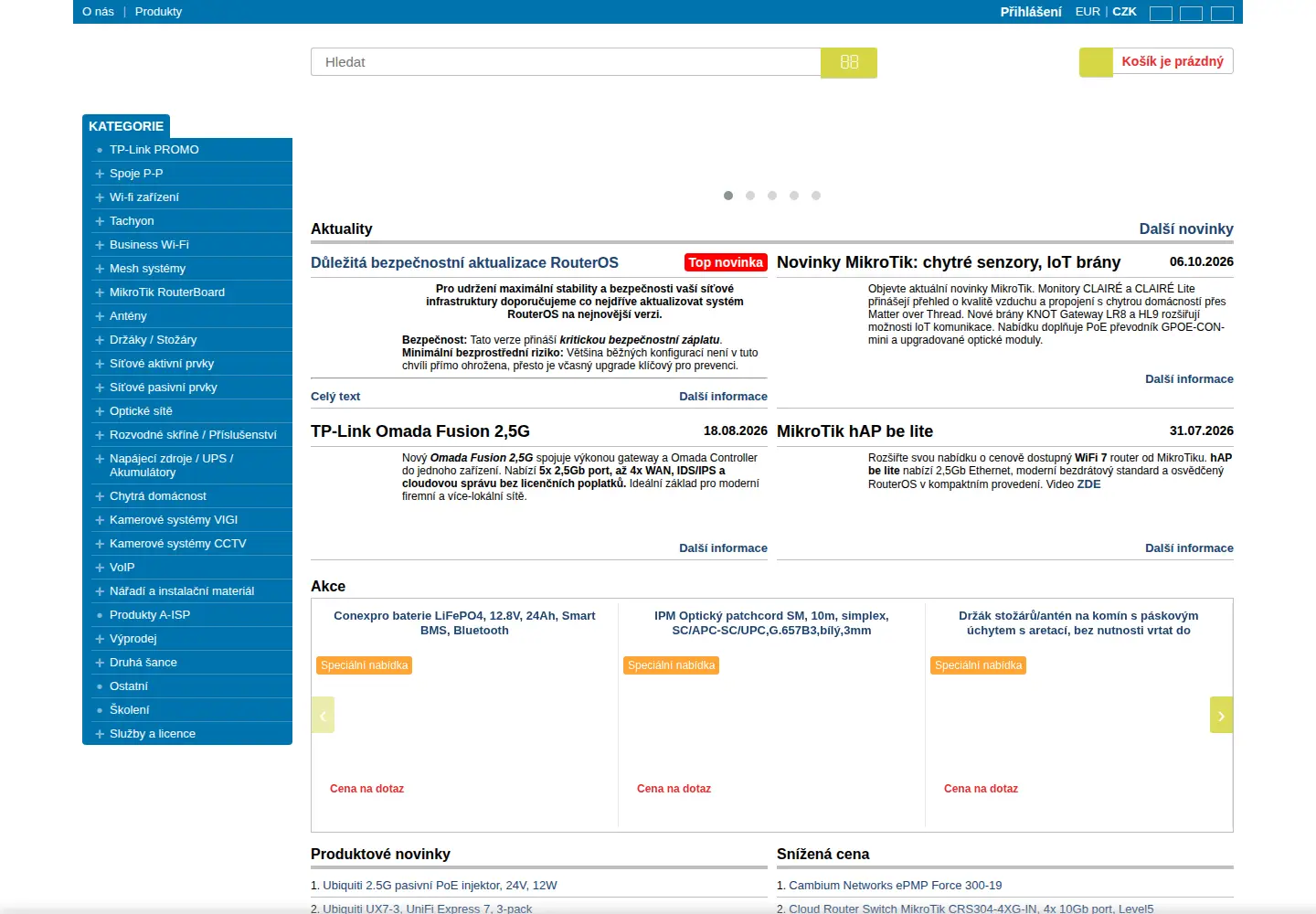Open the ZDE video link
This screenshot has width=1316, height=914.
coord(1088,484)
